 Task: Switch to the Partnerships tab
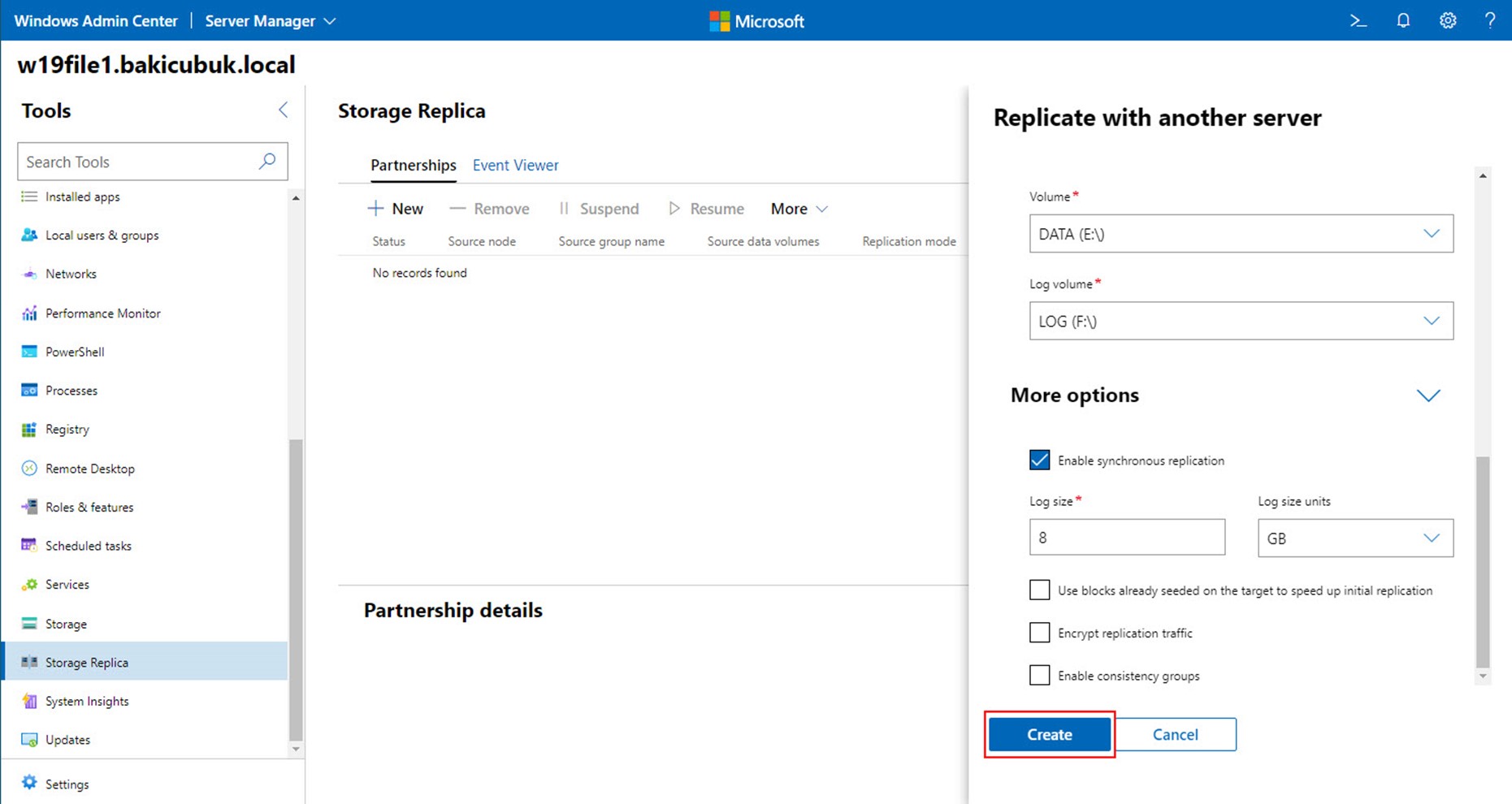click(414, 165)
